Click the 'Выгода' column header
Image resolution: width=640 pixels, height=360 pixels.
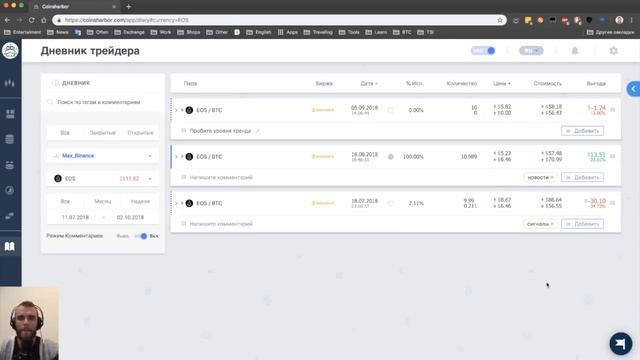coord(596,83)
